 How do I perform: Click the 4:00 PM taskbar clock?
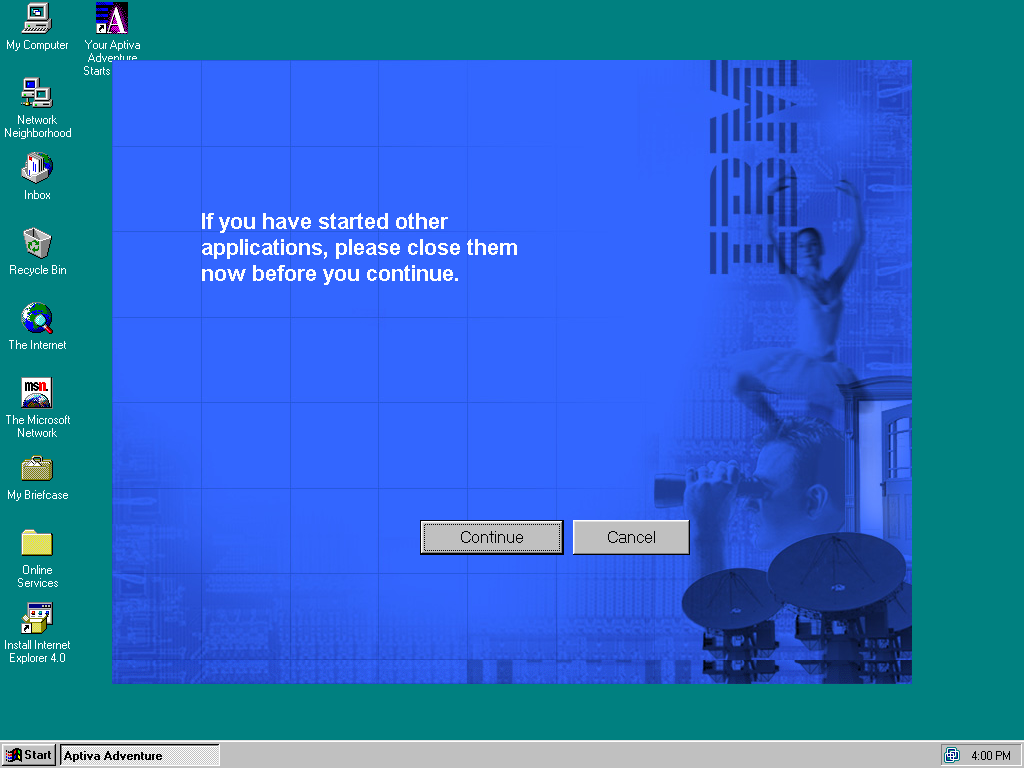[990, 755]
